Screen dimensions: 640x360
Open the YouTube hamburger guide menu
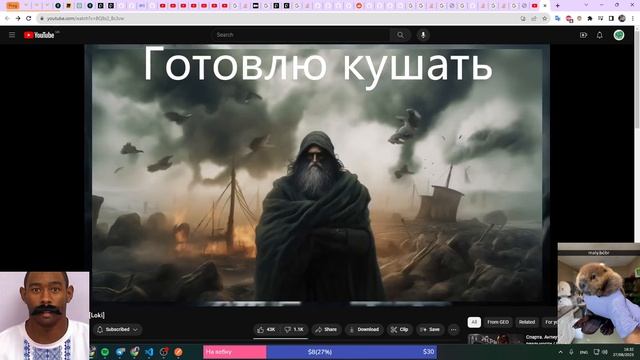tap(12, 35)
